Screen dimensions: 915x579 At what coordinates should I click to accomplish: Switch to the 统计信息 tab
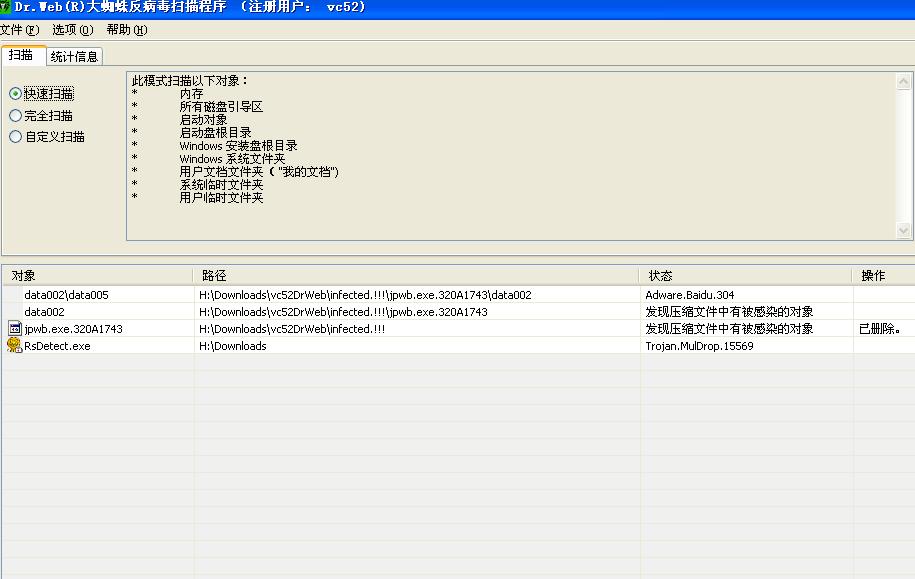click(74, 57)
